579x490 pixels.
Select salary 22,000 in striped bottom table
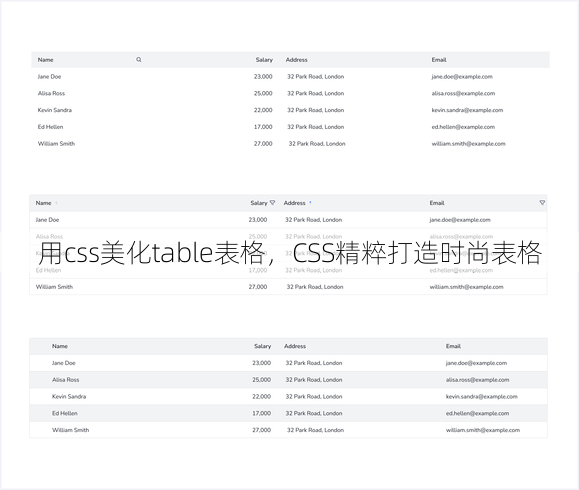[x=261, y=396]
